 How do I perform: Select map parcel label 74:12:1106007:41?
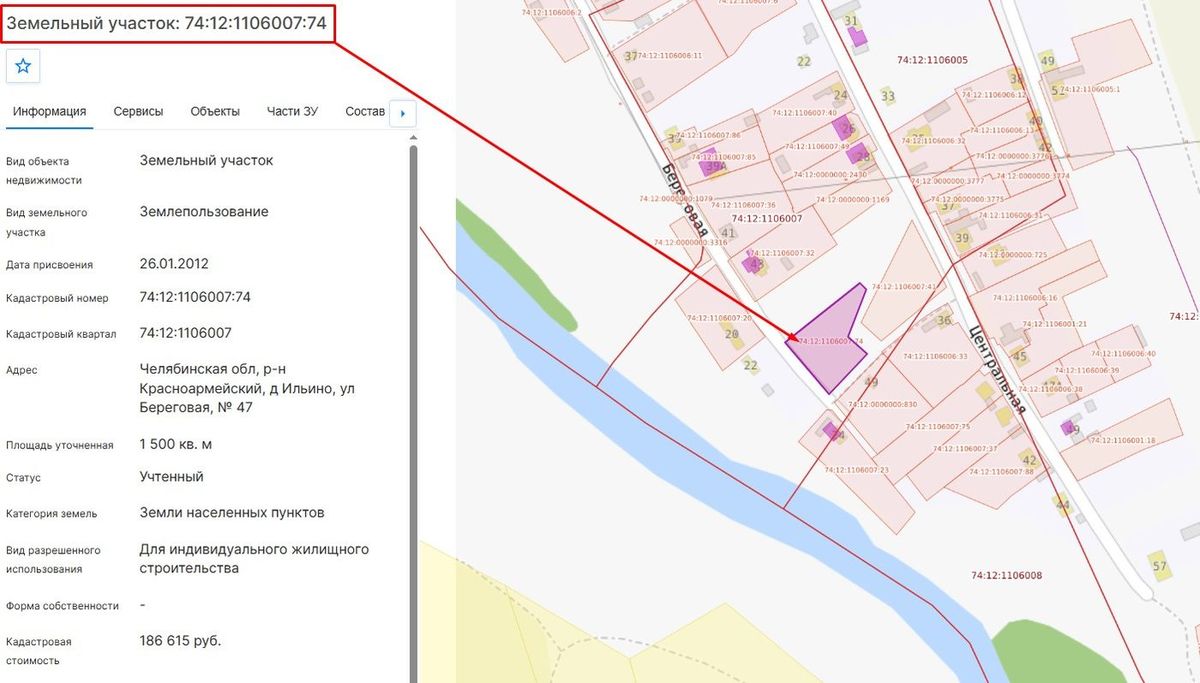pyautogui.click(x=905, y=287)
